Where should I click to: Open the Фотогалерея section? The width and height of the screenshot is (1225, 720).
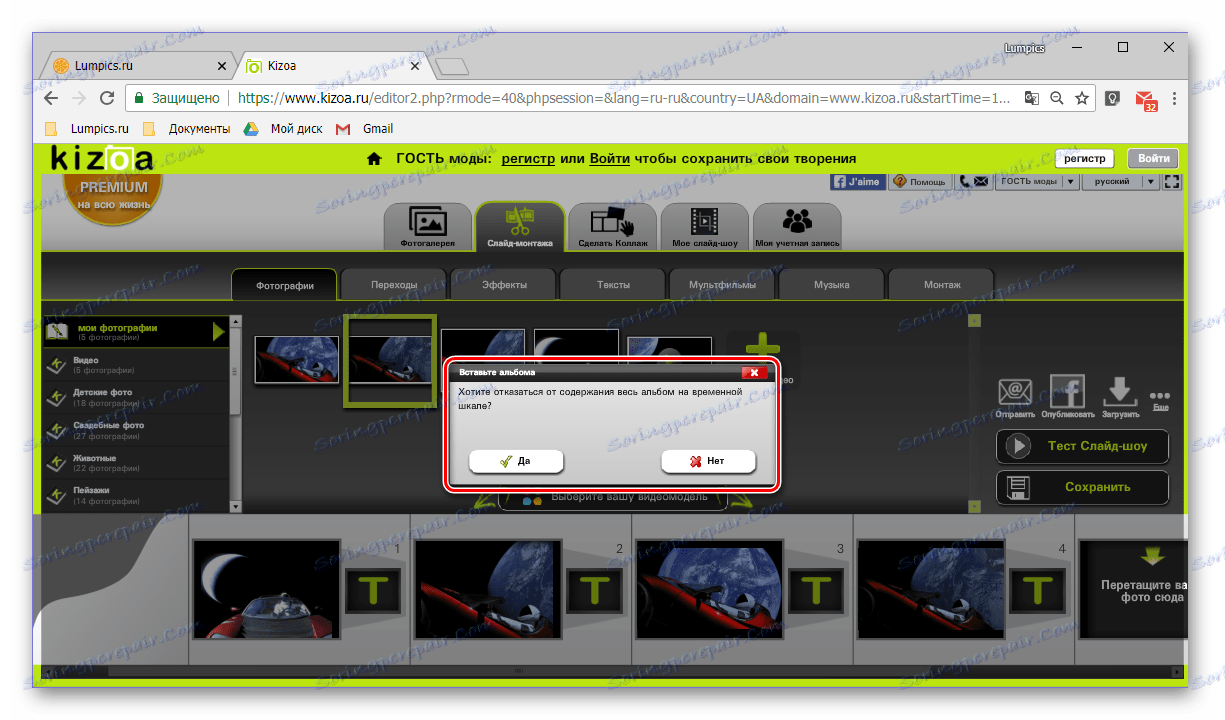click(428, 226)
